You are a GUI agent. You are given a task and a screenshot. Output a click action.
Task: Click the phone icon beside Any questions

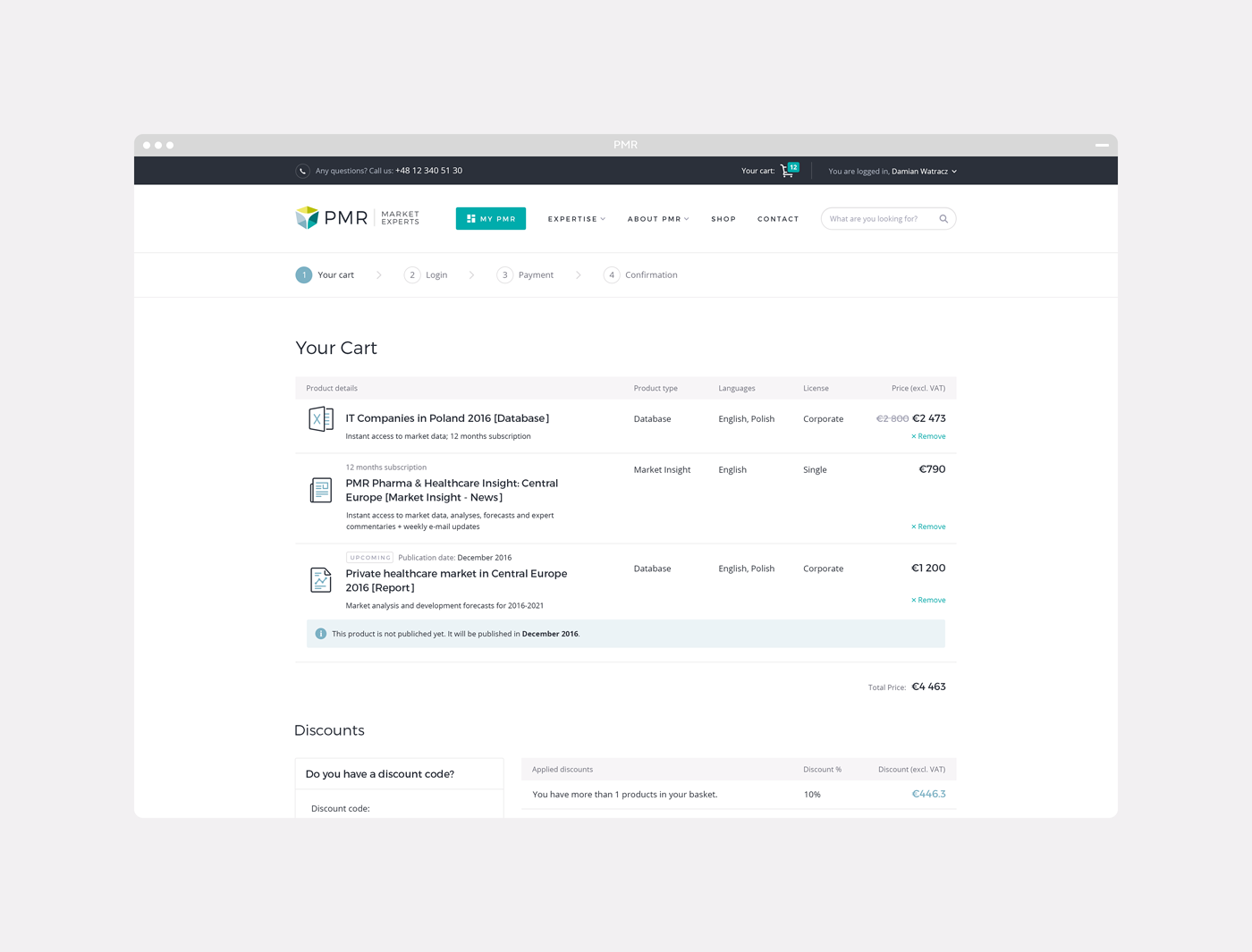click(x=303, y=171)
